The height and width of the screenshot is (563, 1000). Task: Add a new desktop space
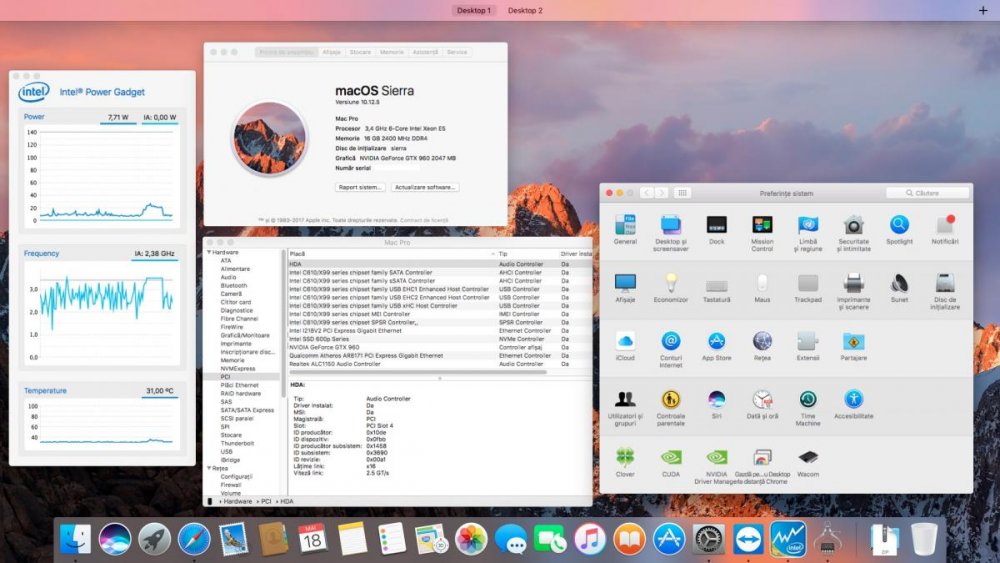[x=983, y=10]
